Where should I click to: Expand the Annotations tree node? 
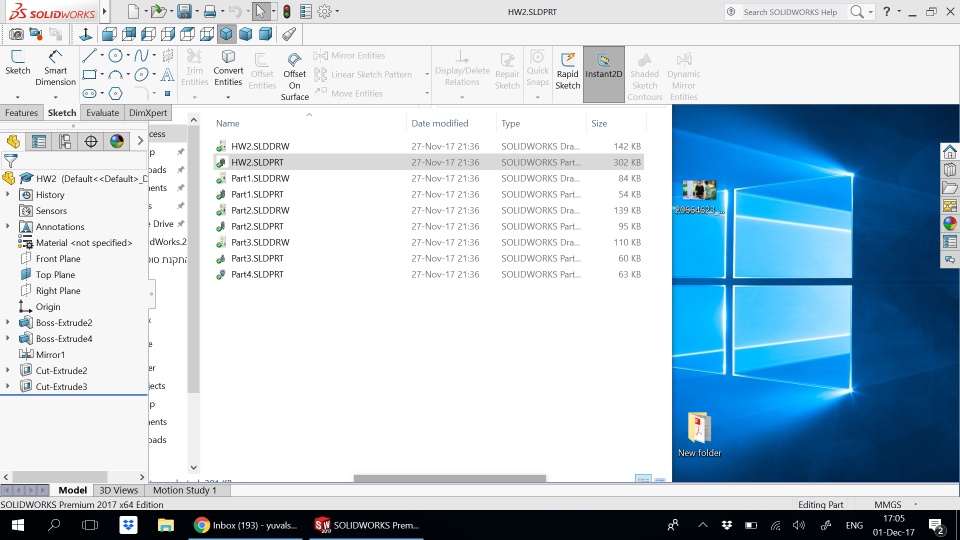tap(7, 226)
